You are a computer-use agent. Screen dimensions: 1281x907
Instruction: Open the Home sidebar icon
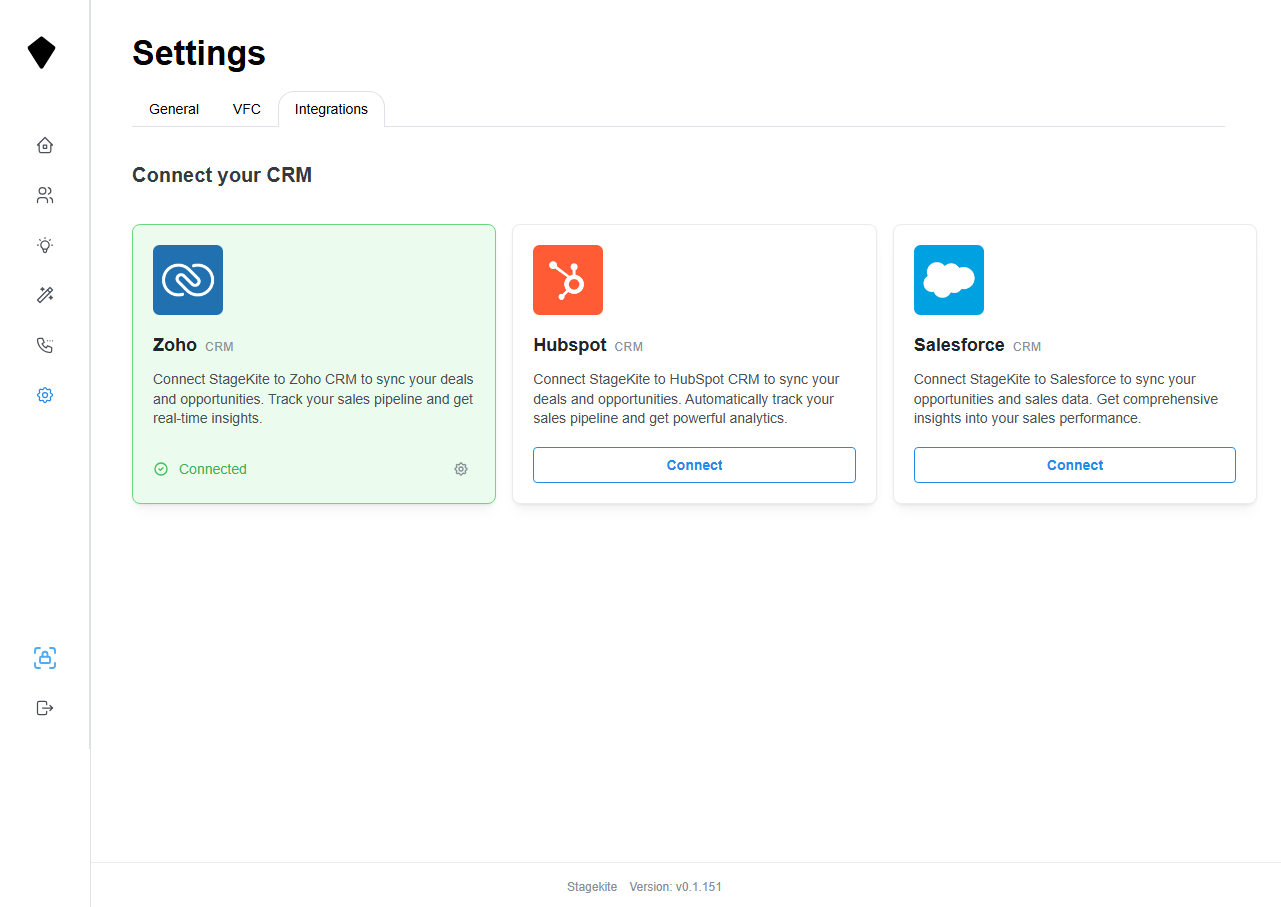[44, 145]
